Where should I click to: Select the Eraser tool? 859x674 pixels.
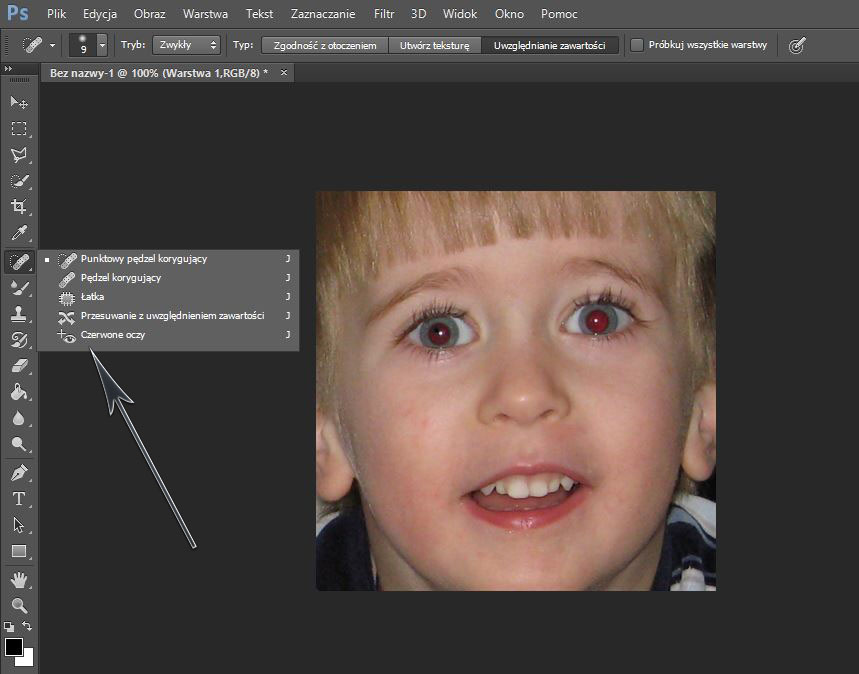pos(19,365)
